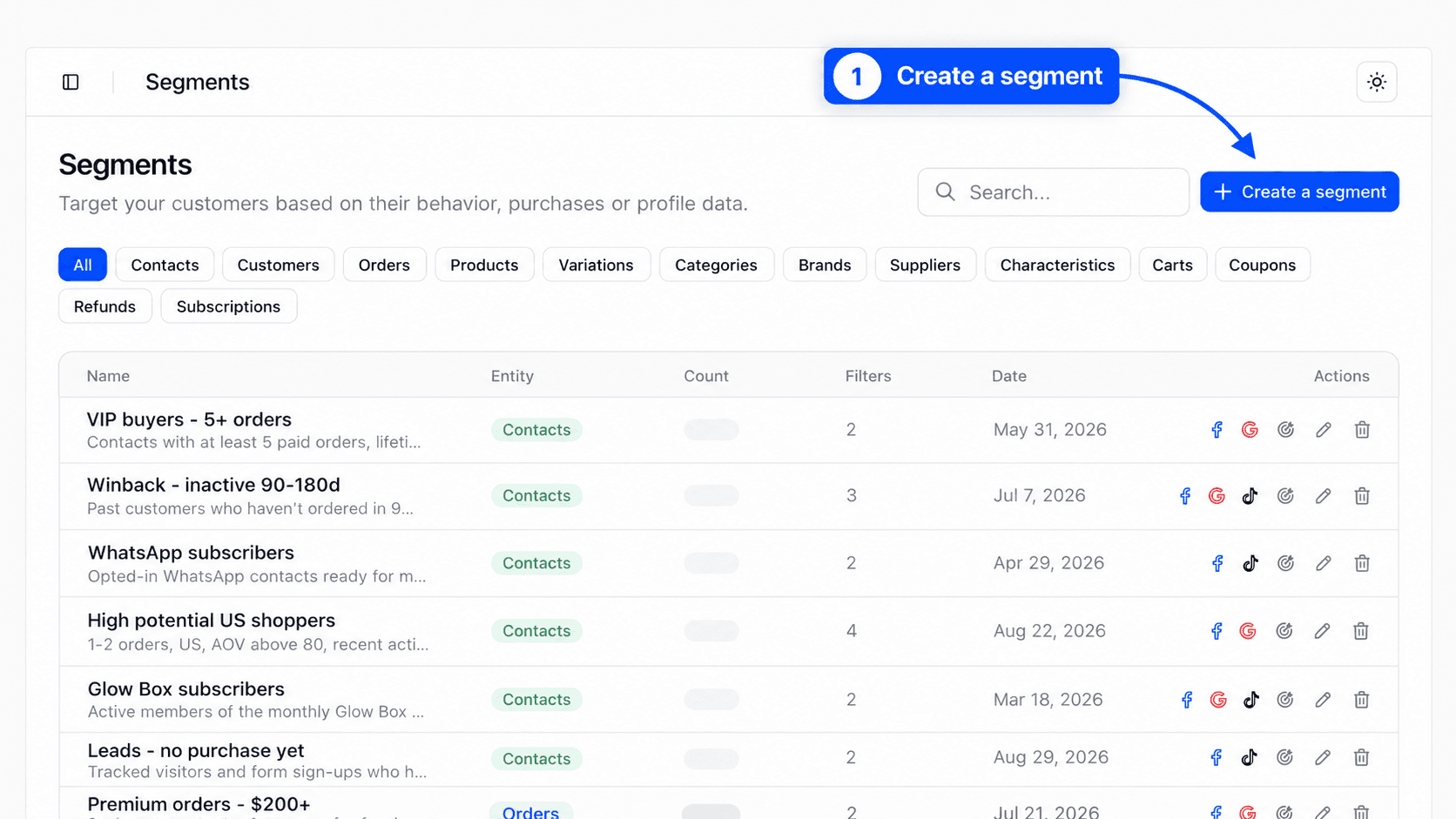This screenshot has height=819, width=1456.
Task: Delete the Winback inactive segment
Action: (1362, 496)
